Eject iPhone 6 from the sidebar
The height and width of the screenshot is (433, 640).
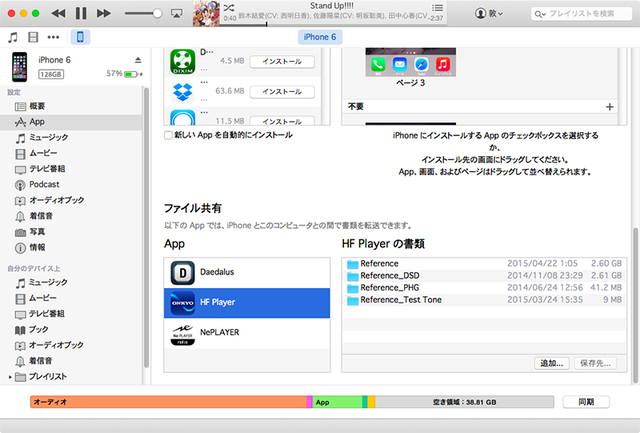[x=138, y=60]
